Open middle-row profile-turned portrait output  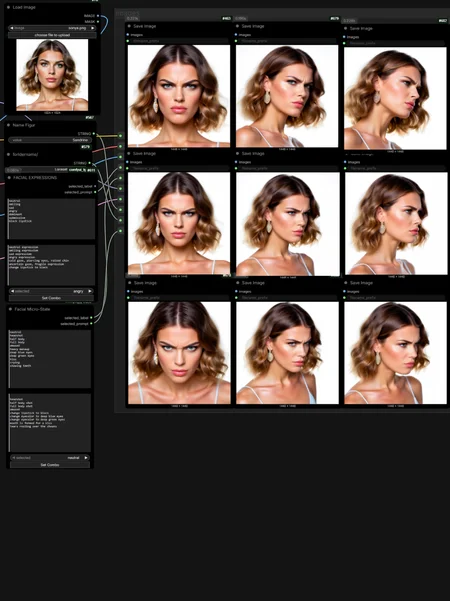coord(396,223)
